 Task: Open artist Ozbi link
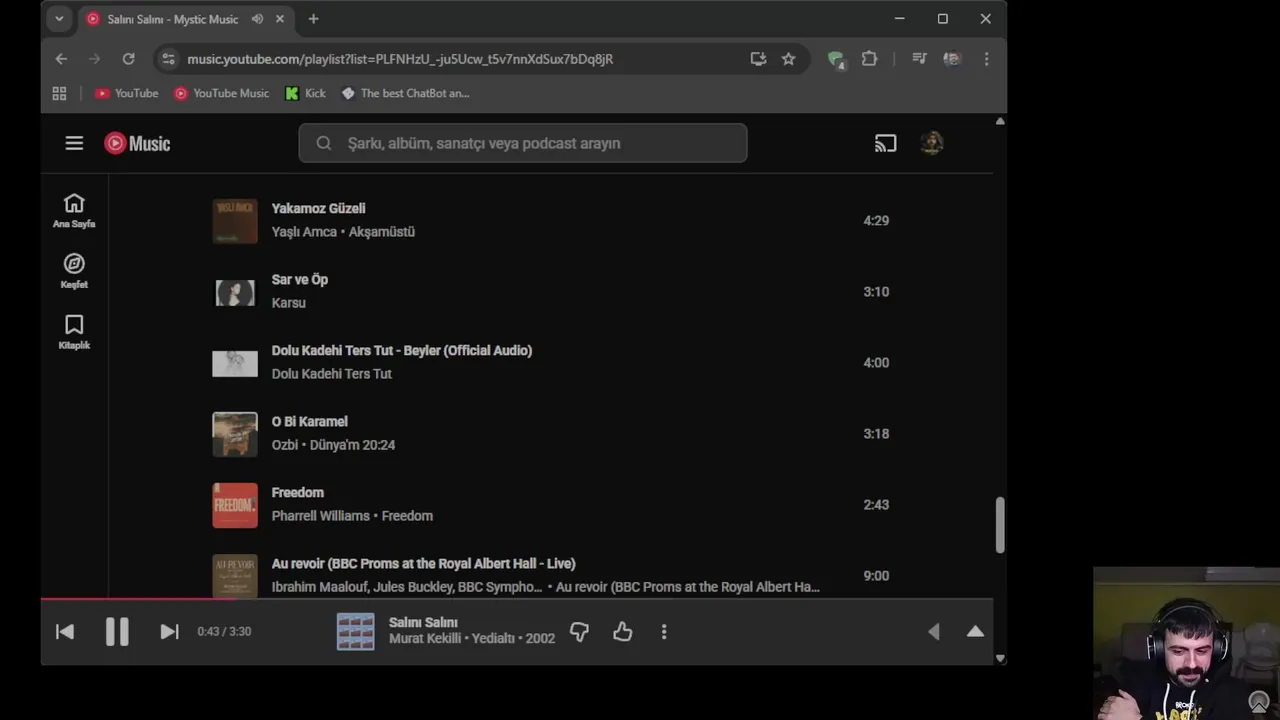(x=285, y=444)
